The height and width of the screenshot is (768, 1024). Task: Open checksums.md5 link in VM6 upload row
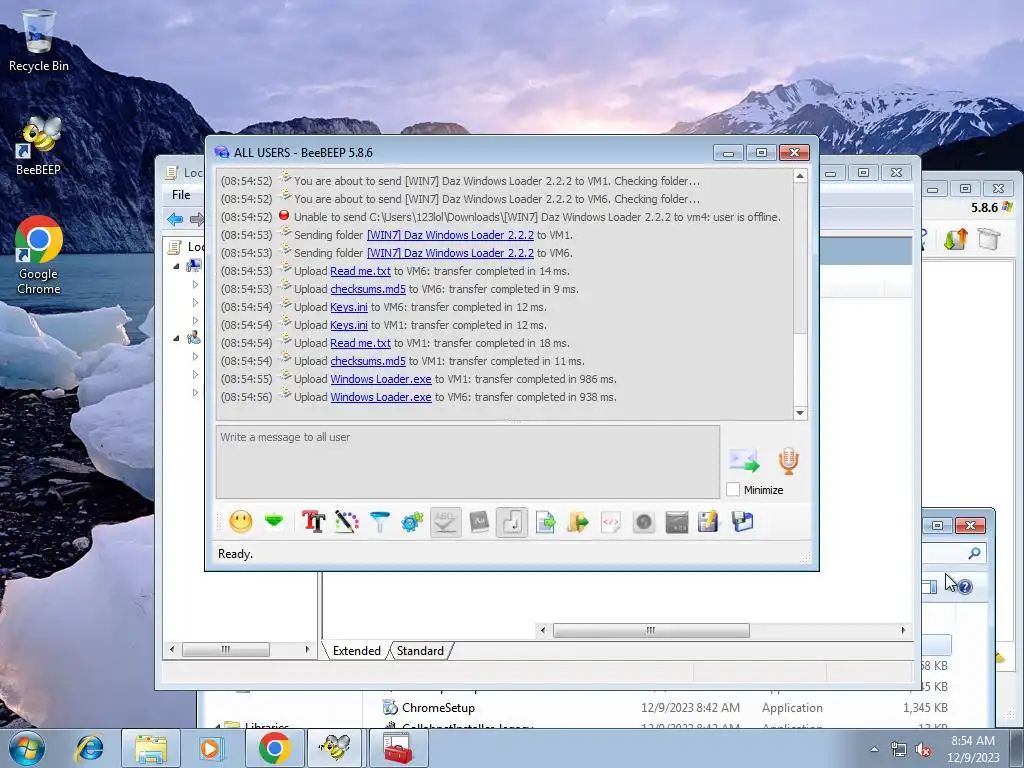pyautogui.click(x=368, y=289)
